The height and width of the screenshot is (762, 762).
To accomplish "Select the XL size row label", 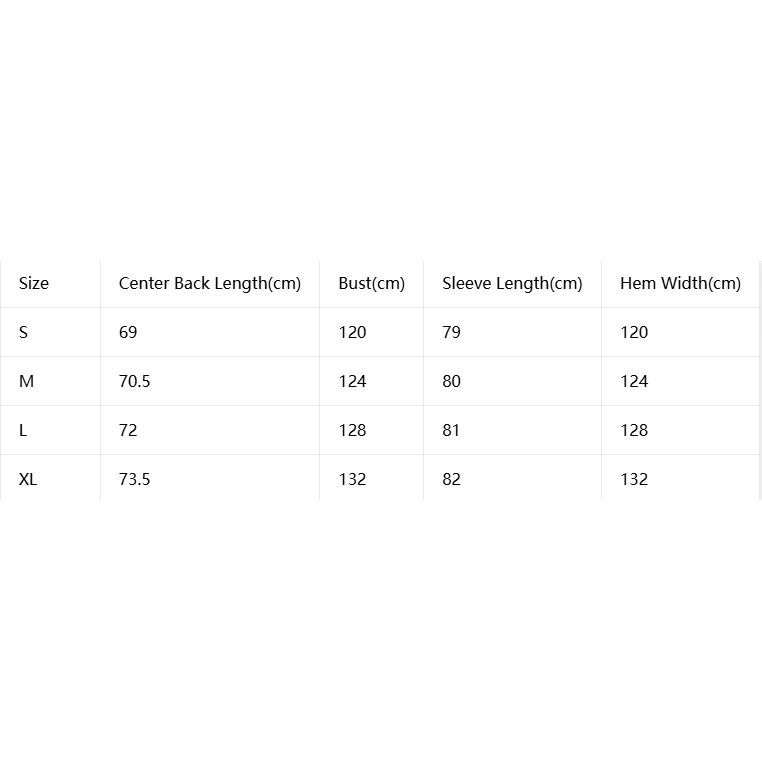I will [28, 480].
